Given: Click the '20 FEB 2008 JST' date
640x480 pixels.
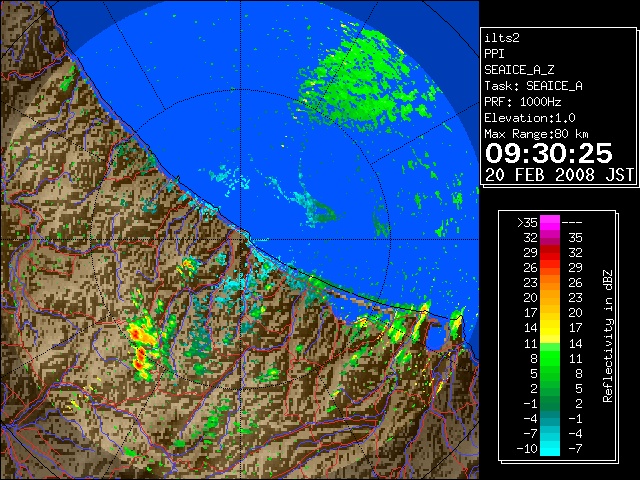Looking at the screenshot, I should (559, 175).
